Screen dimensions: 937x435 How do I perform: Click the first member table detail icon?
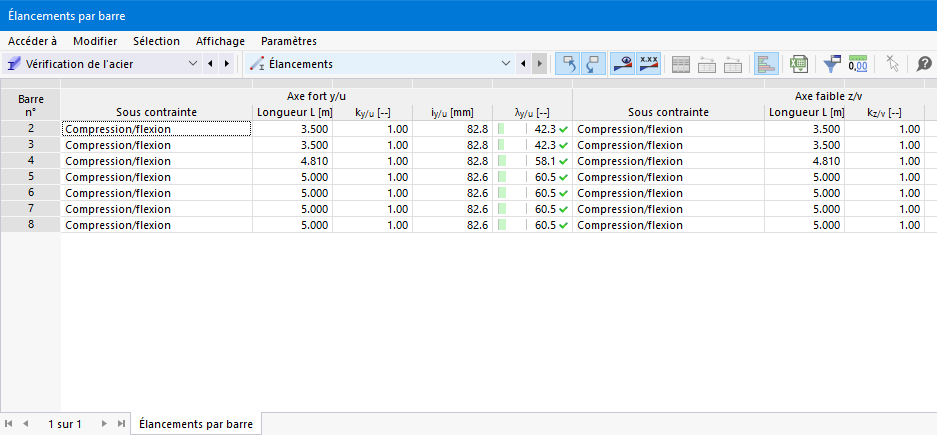coord(707,64)
